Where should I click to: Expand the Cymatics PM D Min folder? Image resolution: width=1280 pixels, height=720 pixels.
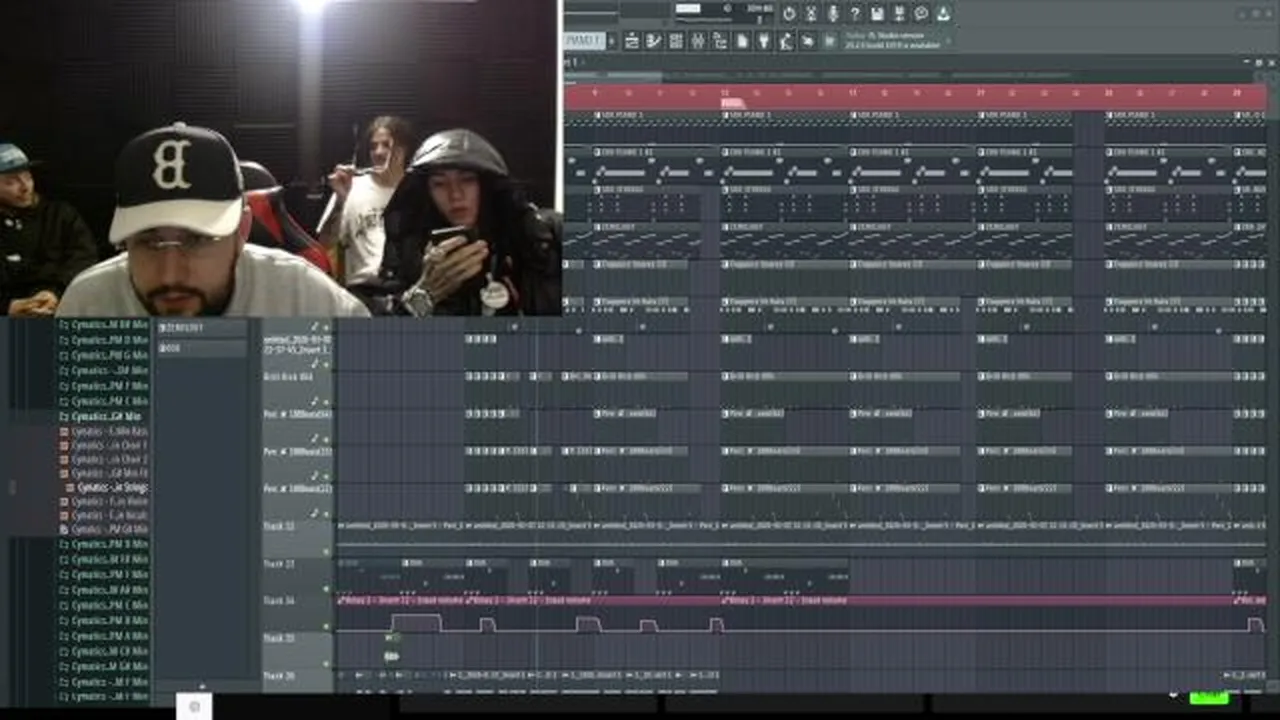[x=104, y=340]
